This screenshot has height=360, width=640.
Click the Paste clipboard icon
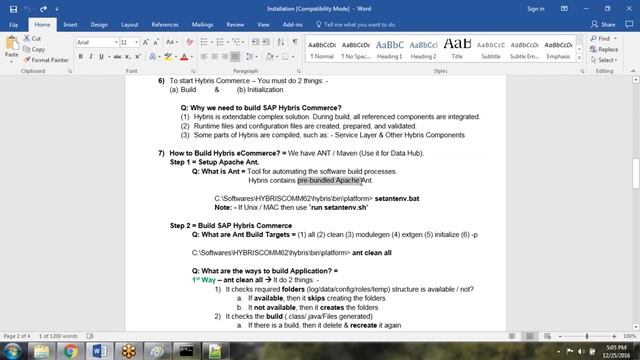click(x=11, y=42)
